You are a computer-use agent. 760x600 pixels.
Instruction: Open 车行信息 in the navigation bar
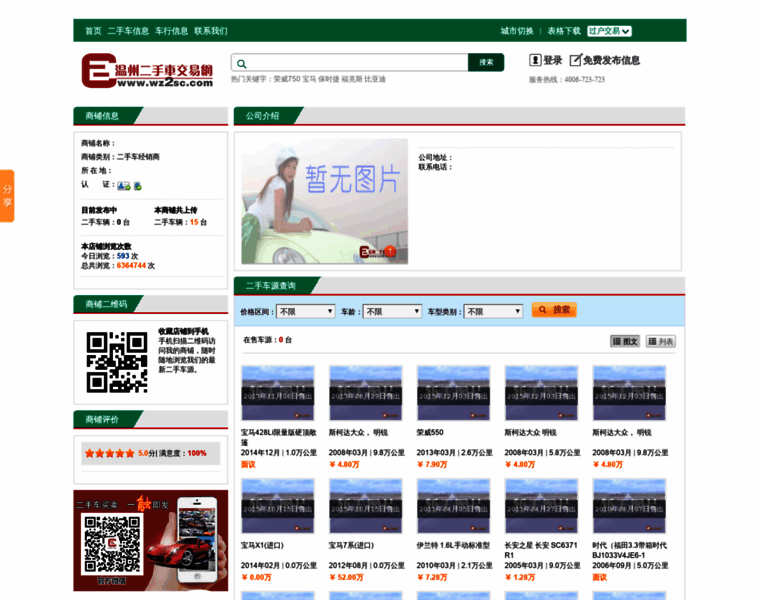pyautogui.click(x=171, y=31)
